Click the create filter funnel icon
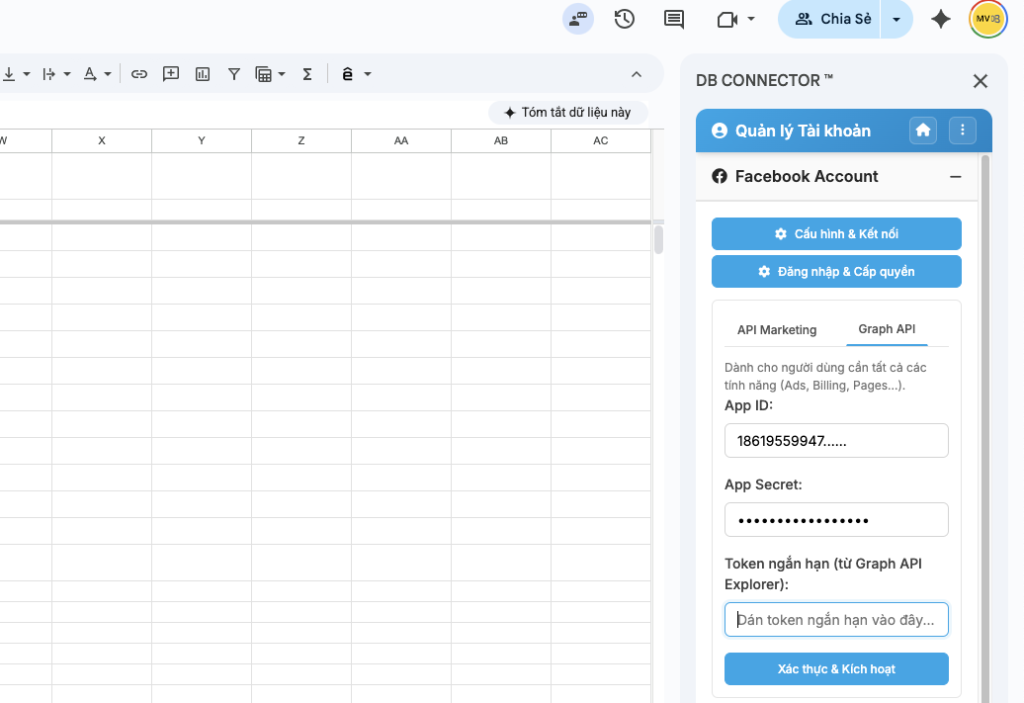This screenshot has width=1024, height=703. pyautogui.click(x=234, y=74)
